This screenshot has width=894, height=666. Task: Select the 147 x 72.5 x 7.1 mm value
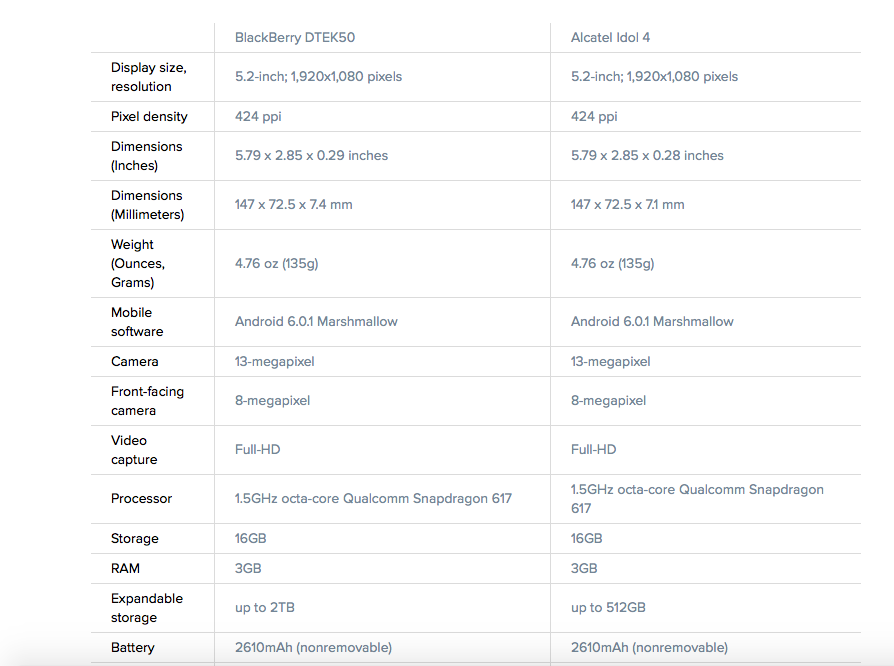coord(627,205)
